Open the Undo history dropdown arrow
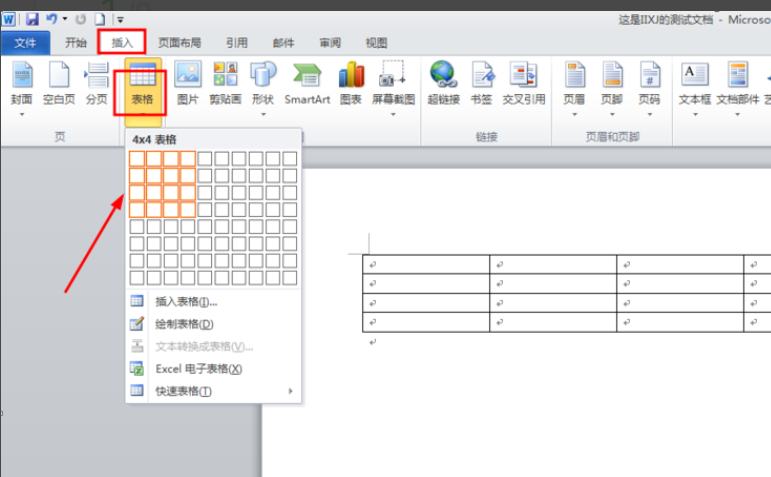The image size is (771, 477). (65, 19)
